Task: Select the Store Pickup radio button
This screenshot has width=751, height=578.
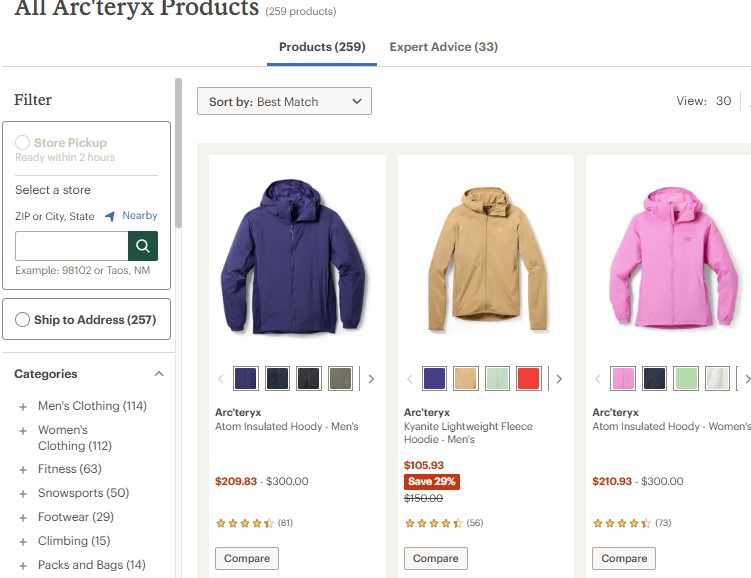Action: [x=23, y=142]
